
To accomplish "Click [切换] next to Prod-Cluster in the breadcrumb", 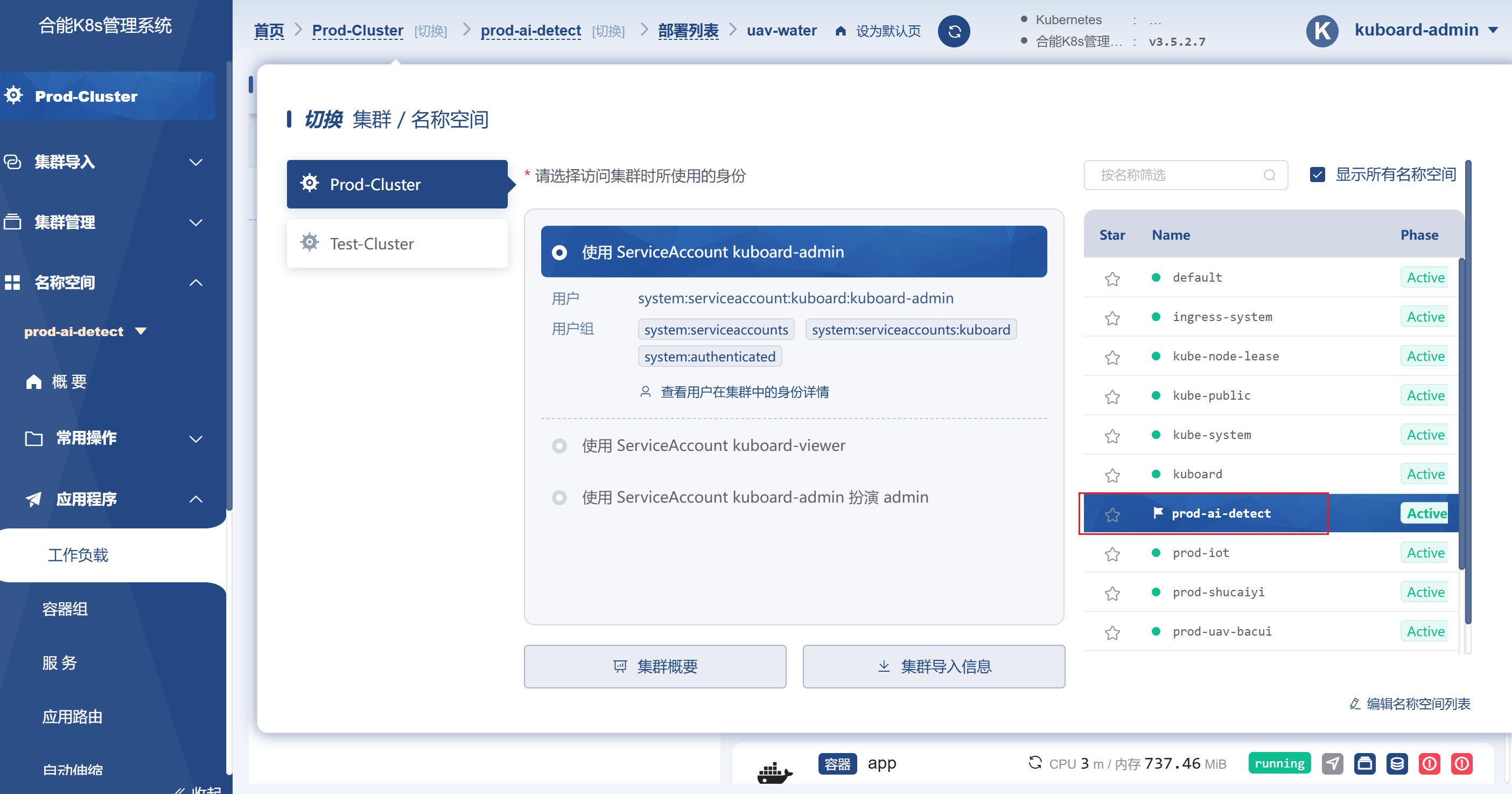I will [431, 31].
